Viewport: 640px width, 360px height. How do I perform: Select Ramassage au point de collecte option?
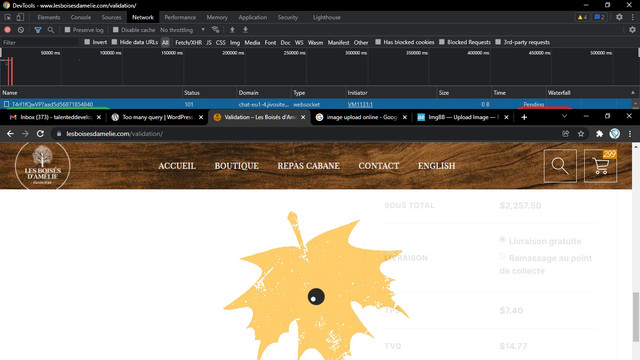point(502,256)
